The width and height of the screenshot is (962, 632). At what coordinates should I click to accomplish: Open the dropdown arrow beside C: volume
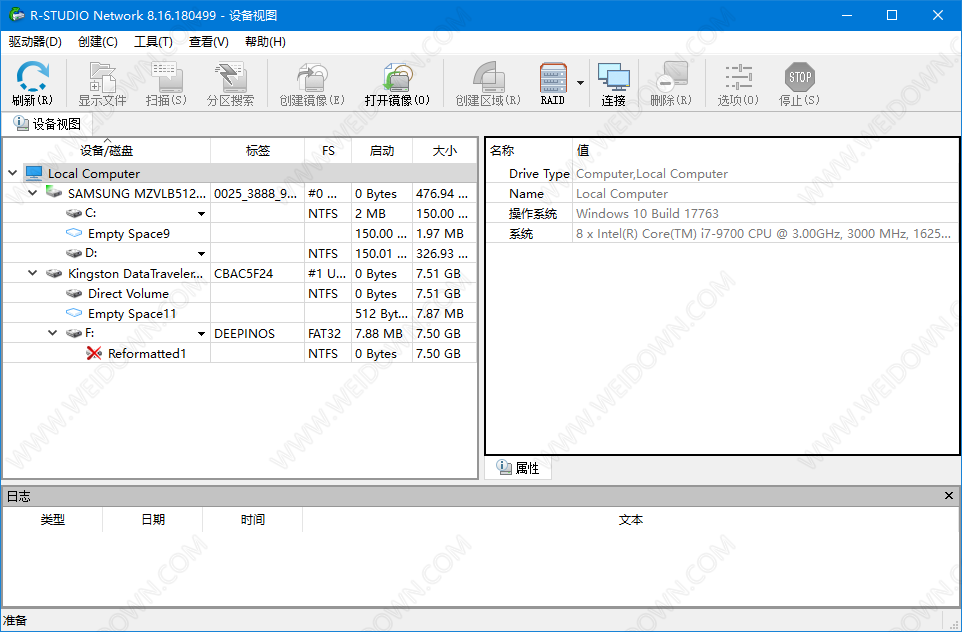pos(201,214)
